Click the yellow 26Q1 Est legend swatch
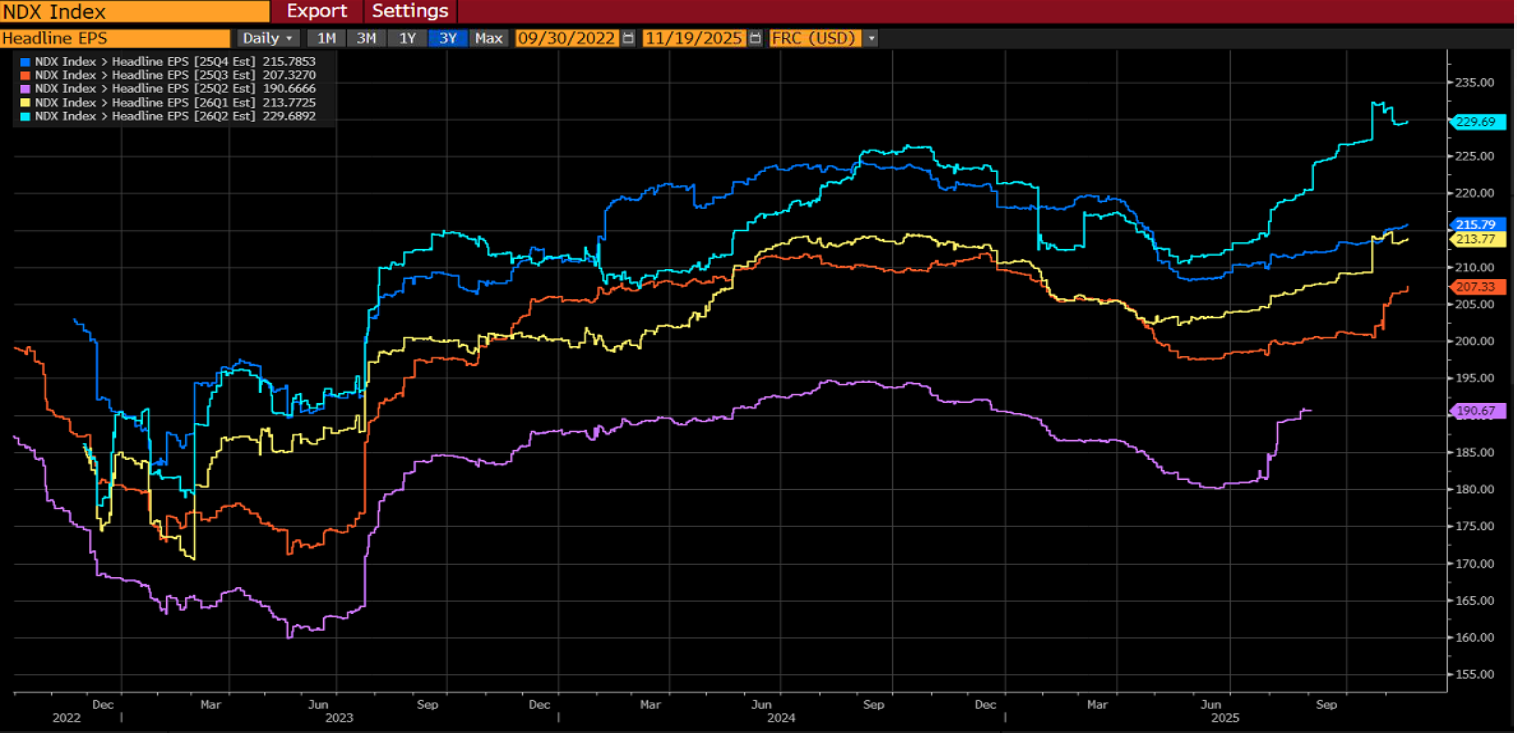The image size is (1517, 733). click(x=24, y=103)
